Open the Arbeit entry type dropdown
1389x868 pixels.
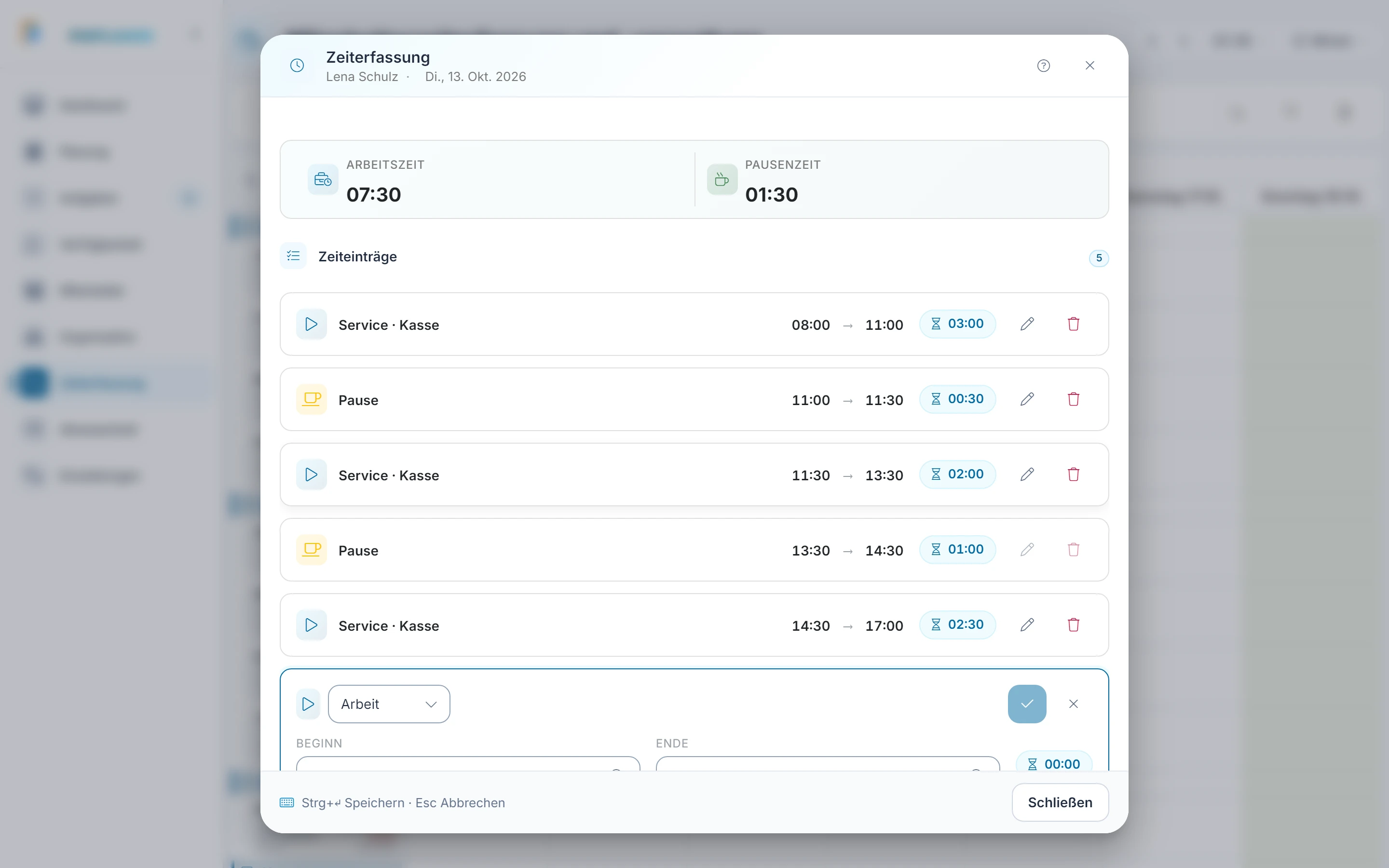point(389,704)
